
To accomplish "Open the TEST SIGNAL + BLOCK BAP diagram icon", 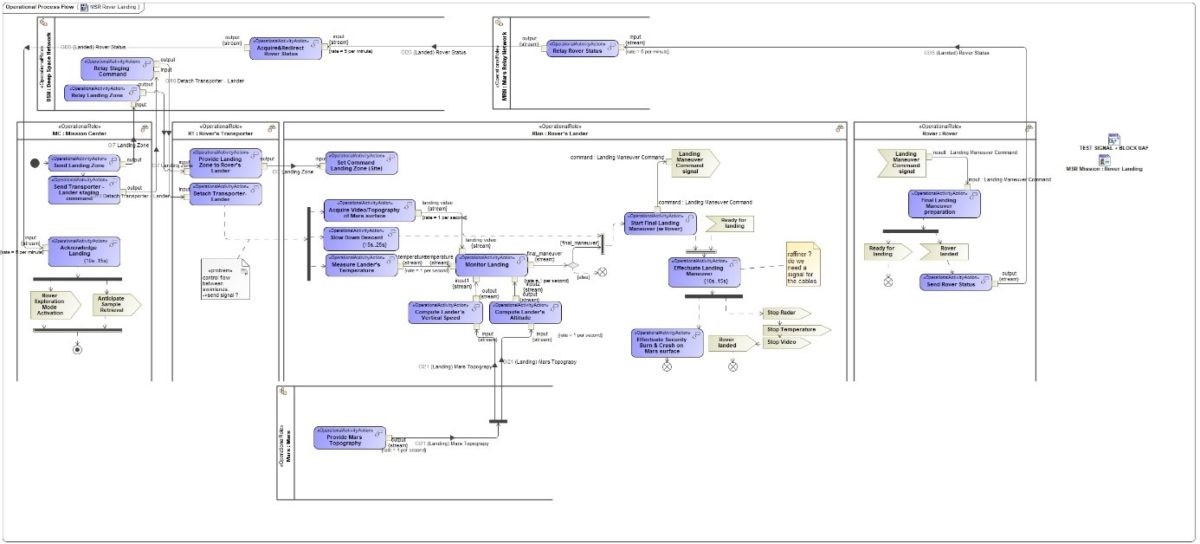I will pyautogui.click(x=1114, y=139).
